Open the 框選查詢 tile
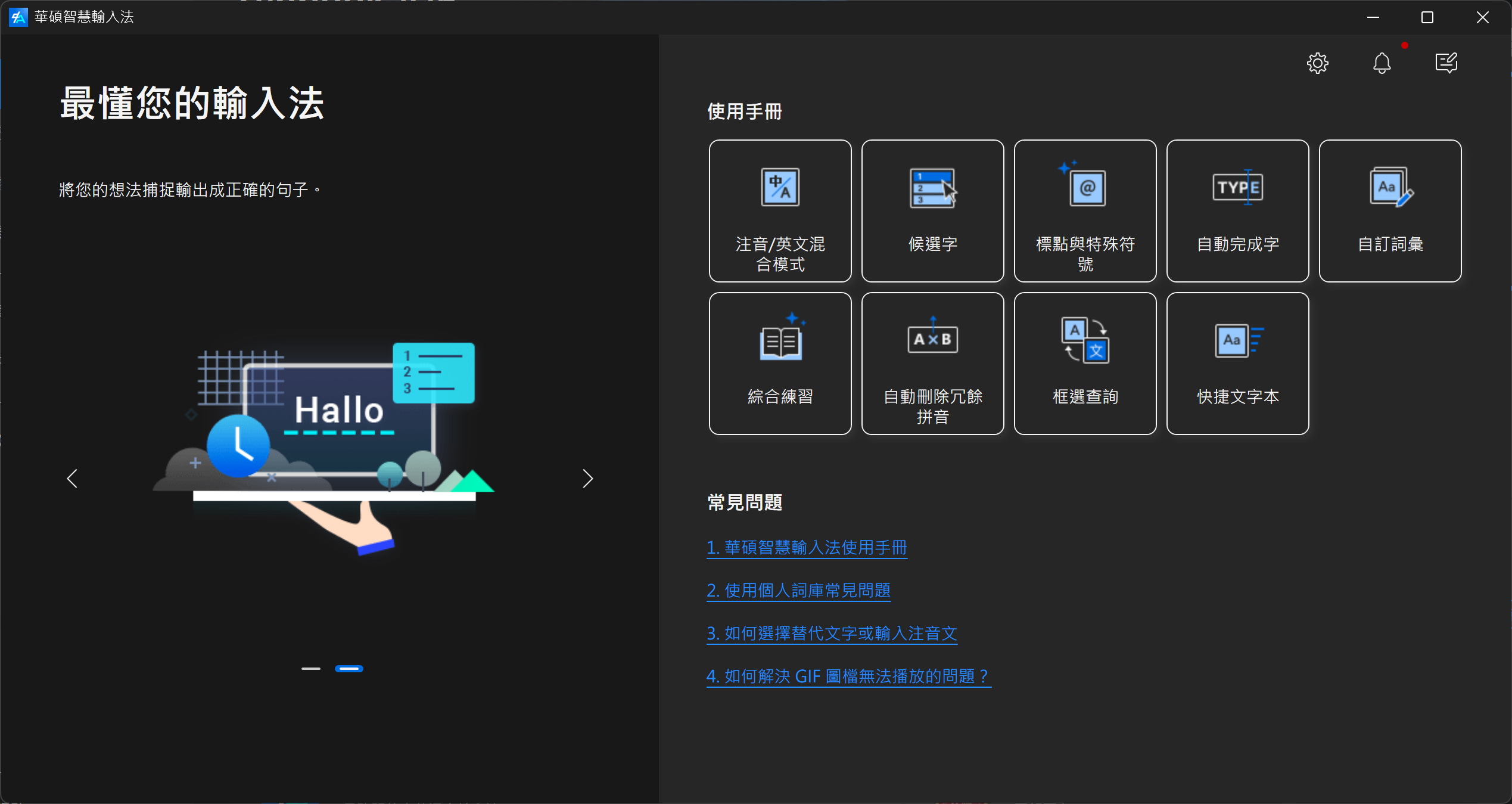Screen dimensions: 1512x804 coord(1085,364)
